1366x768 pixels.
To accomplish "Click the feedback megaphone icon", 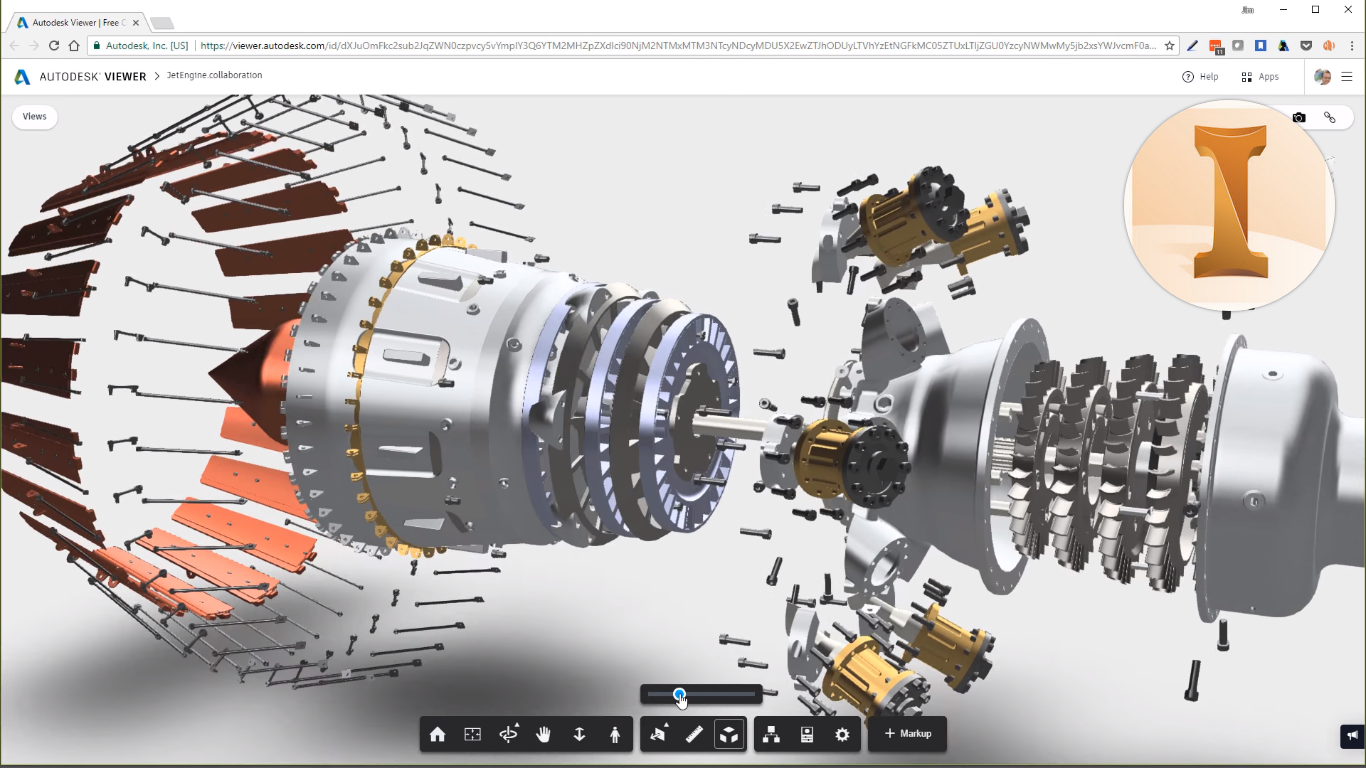I will pyautogui.click(x=1352, y=736).
